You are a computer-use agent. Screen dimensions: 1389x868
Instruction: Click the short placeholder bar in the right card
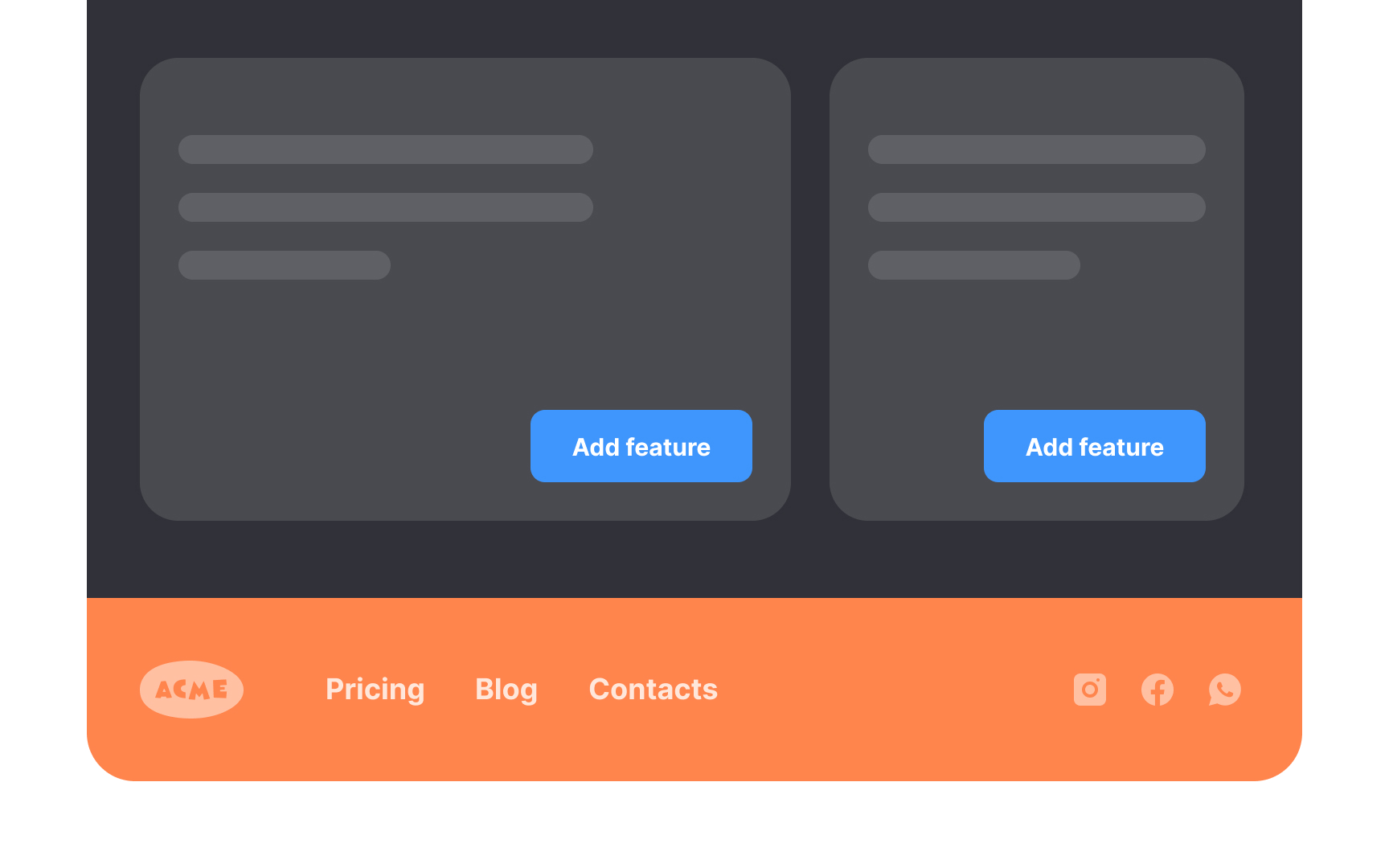[x=973, y=264]
